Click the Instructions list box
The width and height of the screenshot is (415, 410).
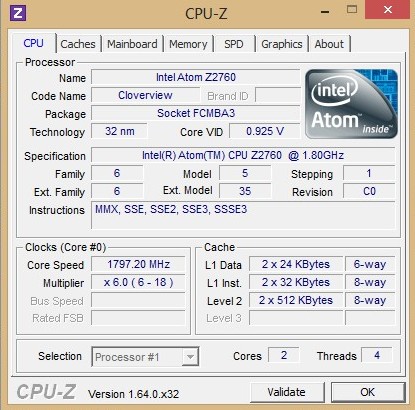click(x=243, y=215)
